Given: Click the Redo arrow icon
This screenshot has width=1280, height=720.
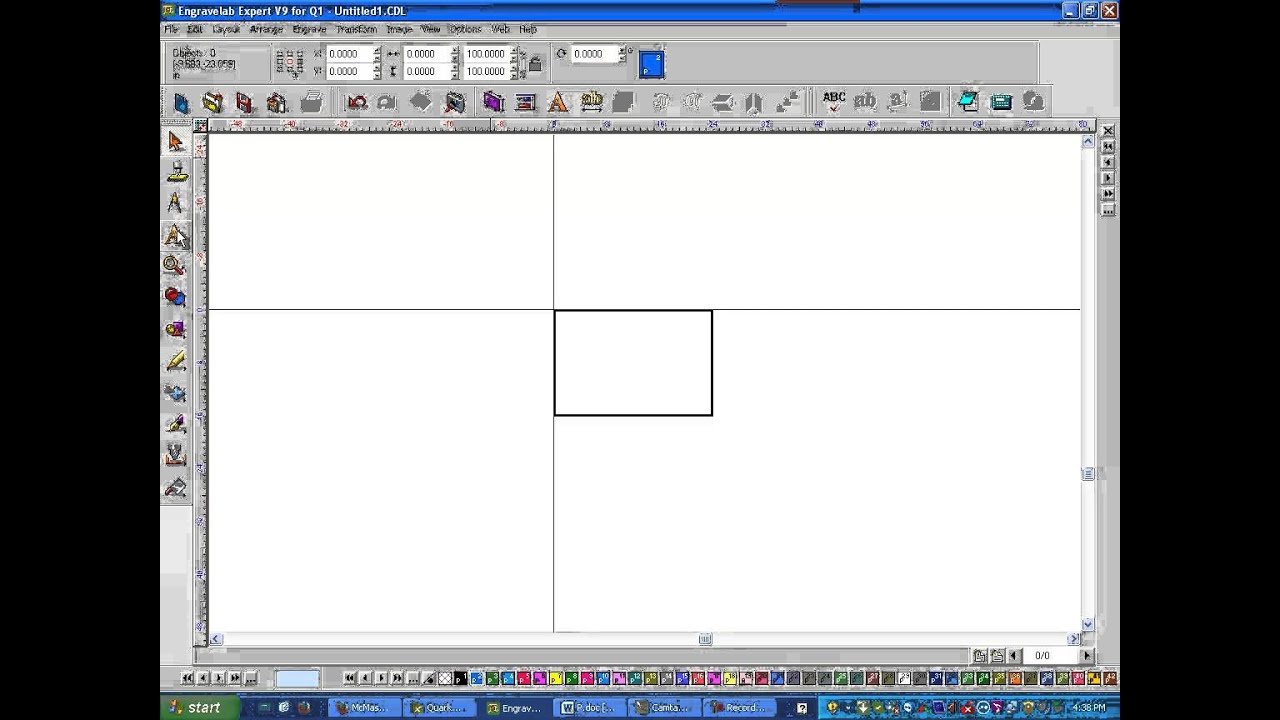Looking at the screenshot, I should [387, 102].
